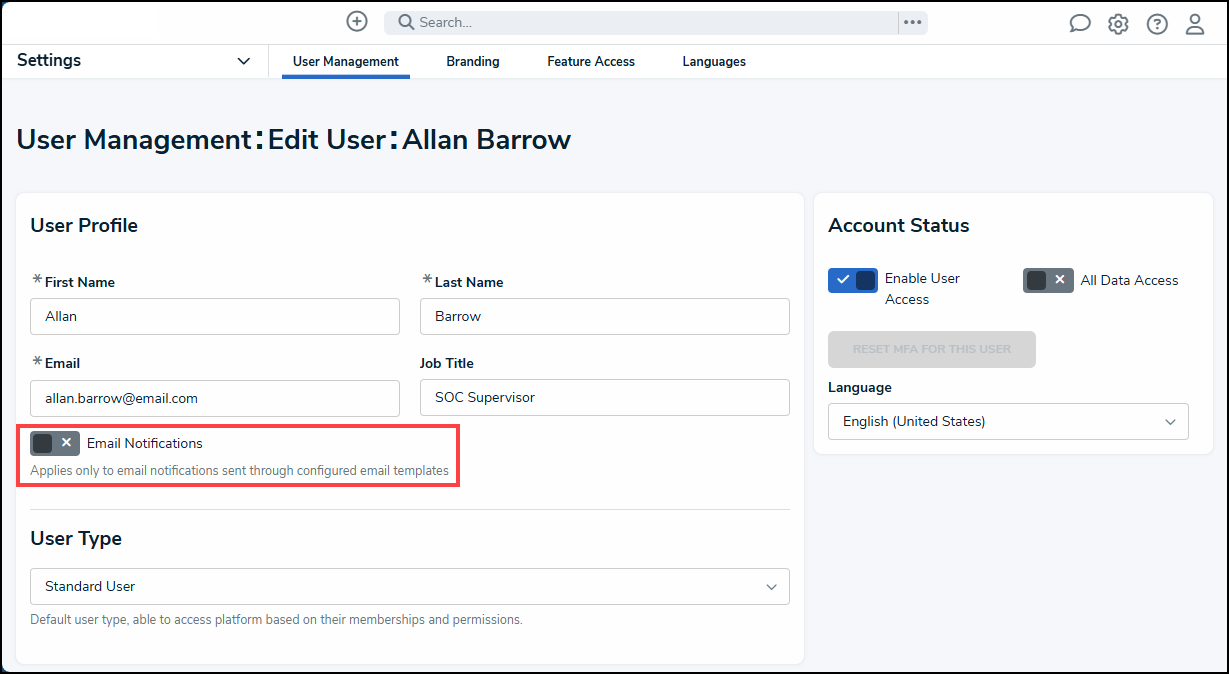Click the search options ellipsis
Screen dimensions: 1229x674
[912, 22]
